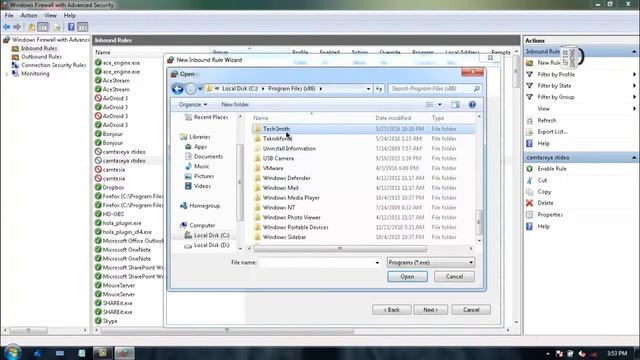Screen dimensions: 640x360
Task: Click the search magnifier in Open dialog
Action: (x=476, y=89)
